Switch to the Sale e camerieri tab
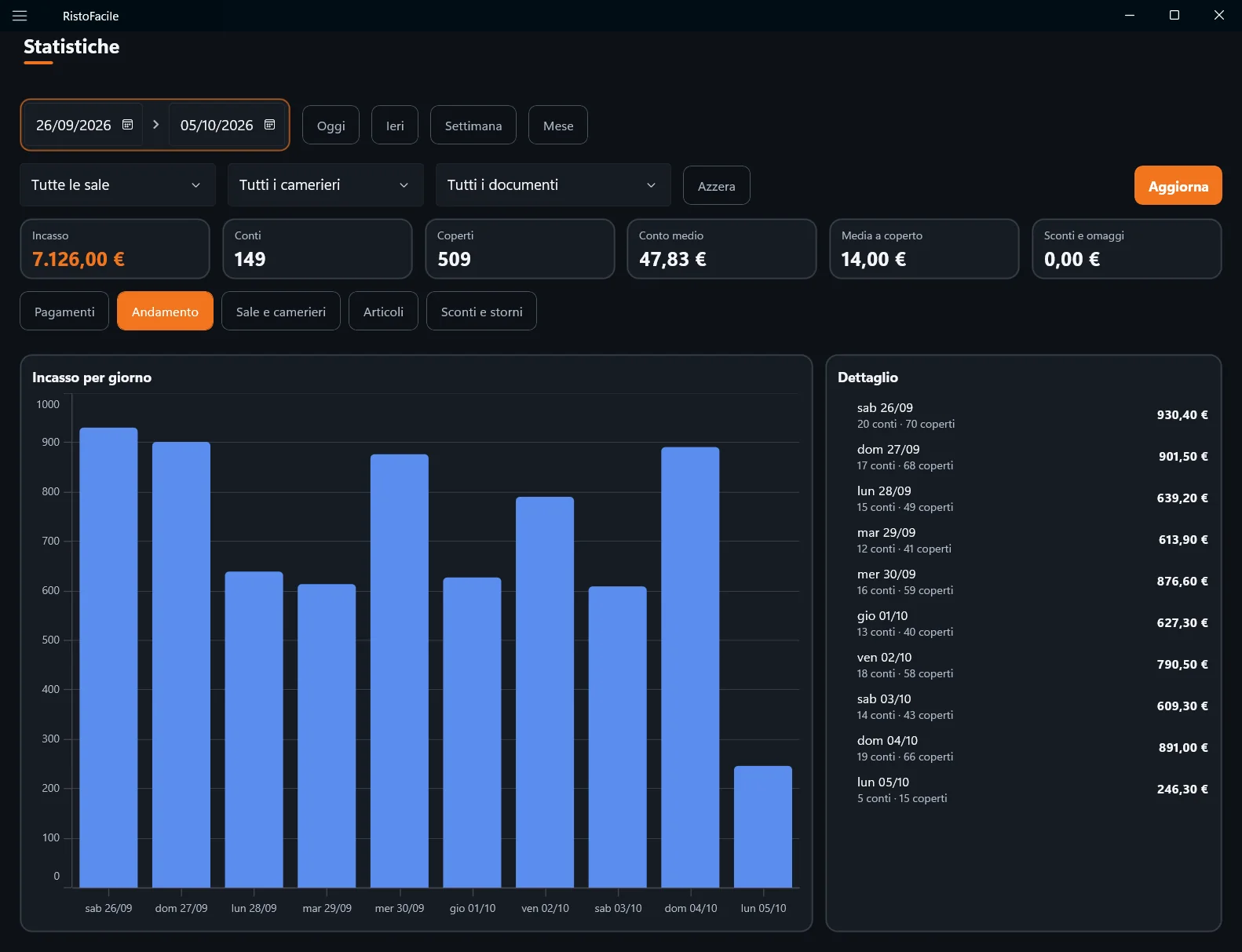 click(281, 312)
